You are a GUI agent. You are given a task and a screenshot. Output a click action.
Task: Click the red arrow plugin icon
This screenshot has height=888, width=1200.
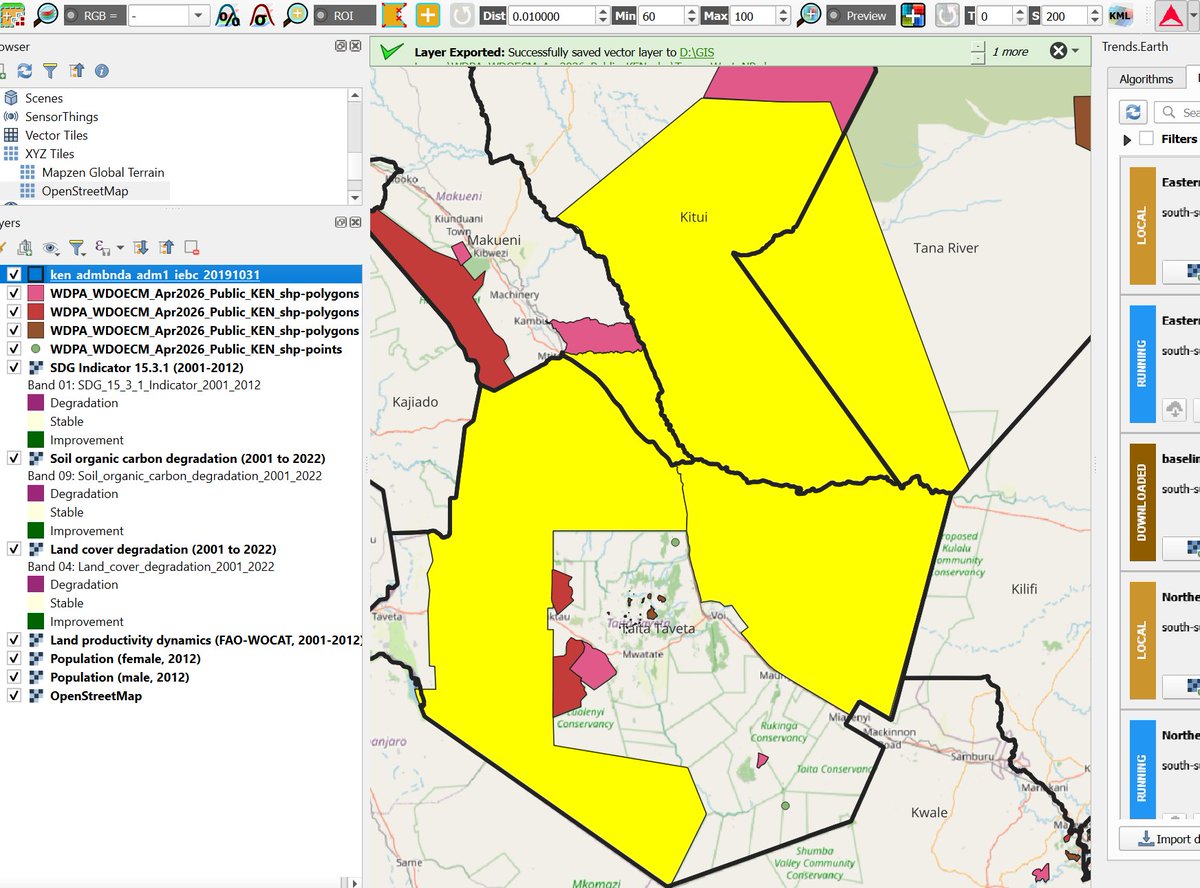pyautogui.click(x=1170, y=16)
